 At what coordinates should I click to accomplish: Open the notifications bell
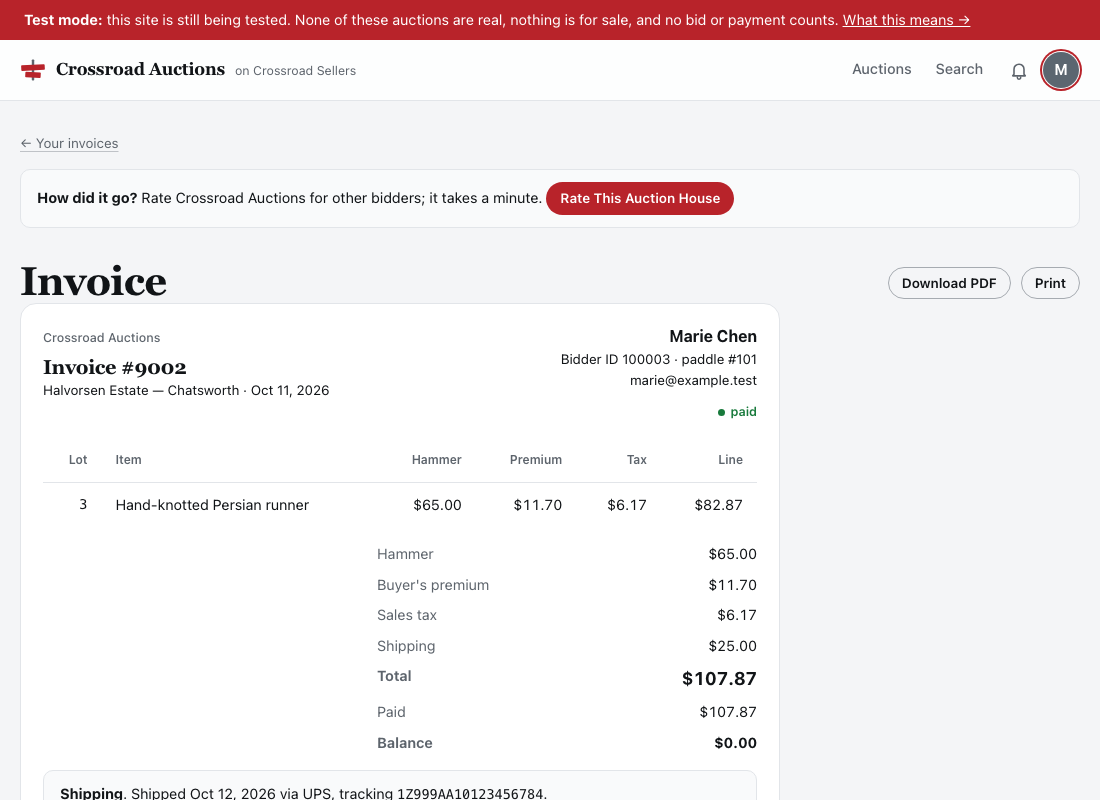[x=1019, y=71]
